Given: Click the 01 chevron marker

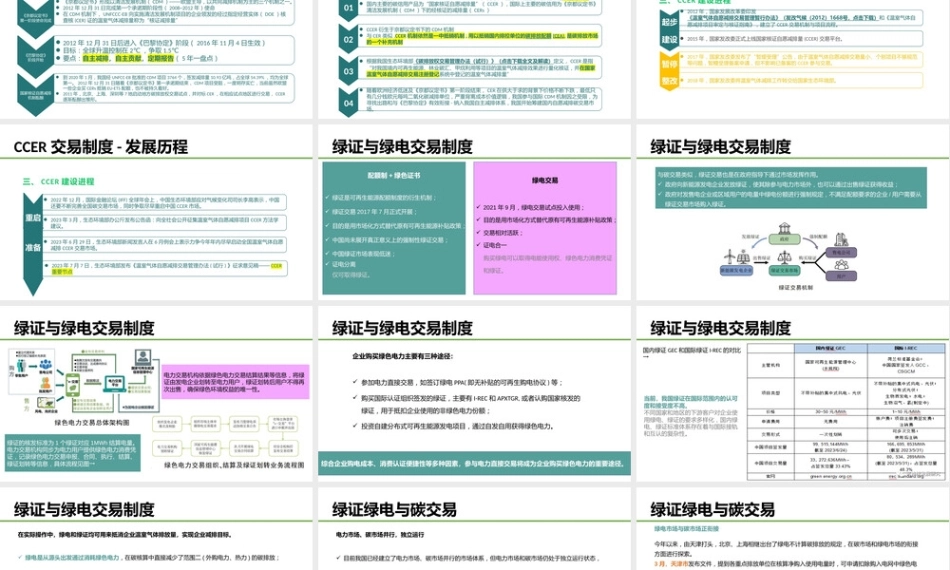Looking at the screenshot, I should (348, 8).
